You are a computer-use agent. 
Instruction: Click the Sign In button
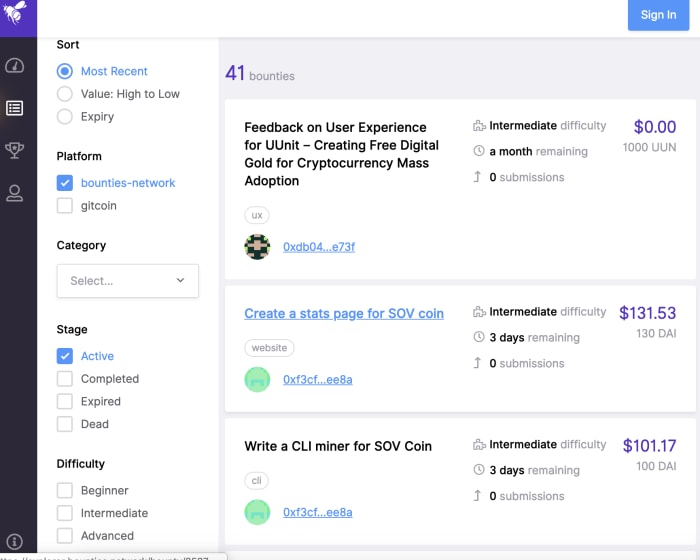click(x=658, y=15)
